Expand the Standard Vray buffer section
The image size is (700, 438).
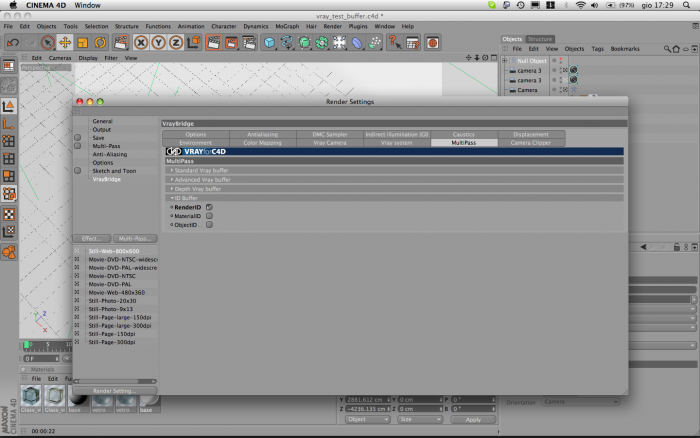pos(172,170)
